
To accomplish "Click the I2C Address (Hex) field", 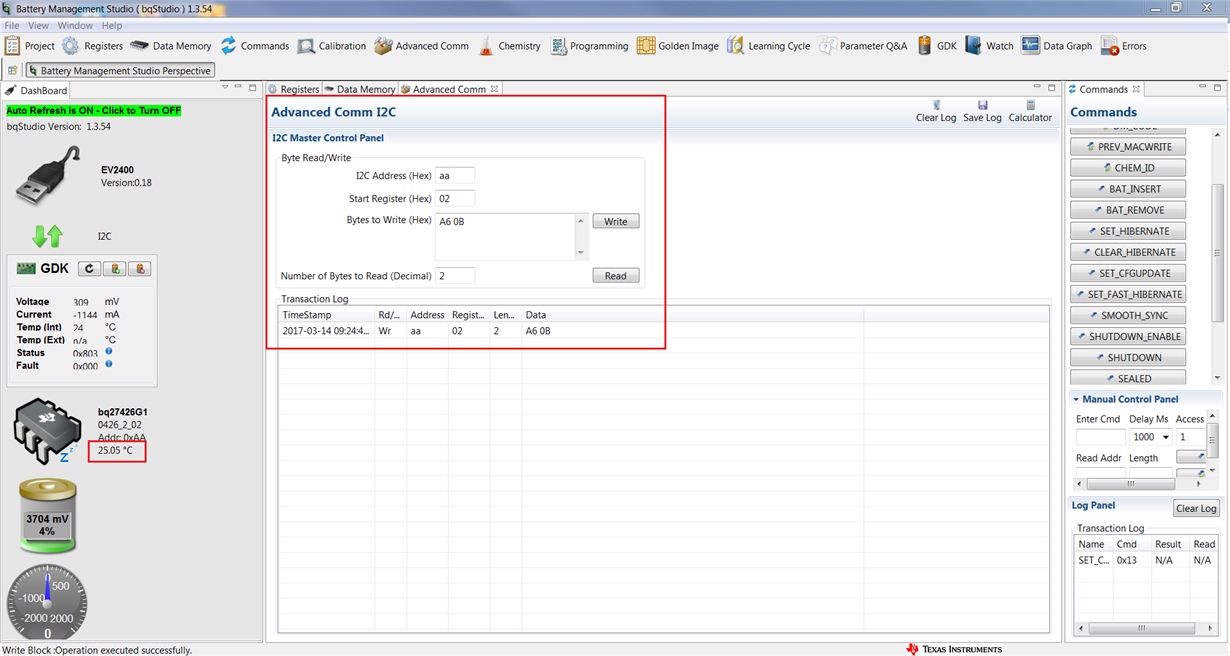I will coord(455,176).
